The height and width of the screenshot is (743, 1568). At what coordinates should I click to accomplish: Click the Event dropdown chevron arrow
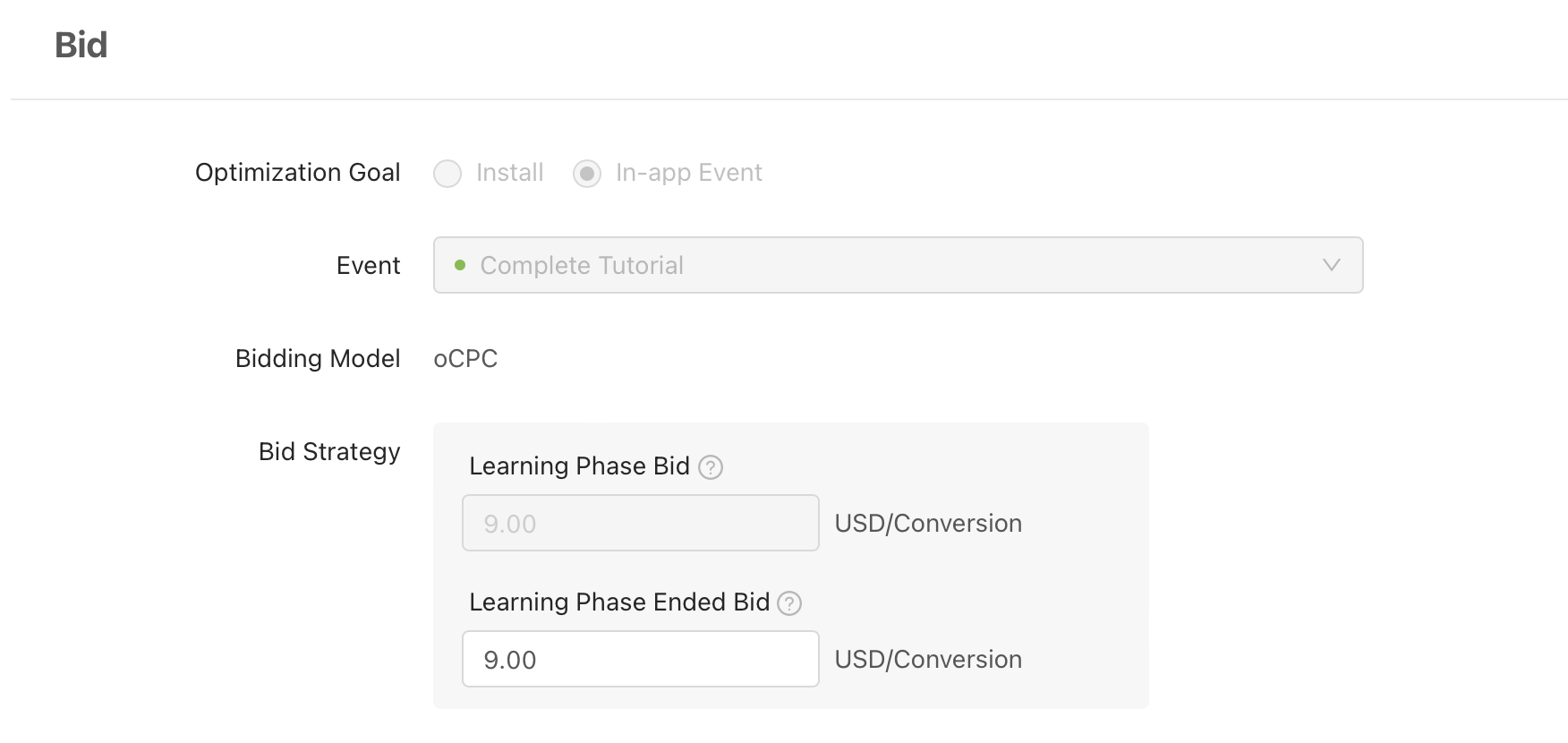(x=1332, y=265)
